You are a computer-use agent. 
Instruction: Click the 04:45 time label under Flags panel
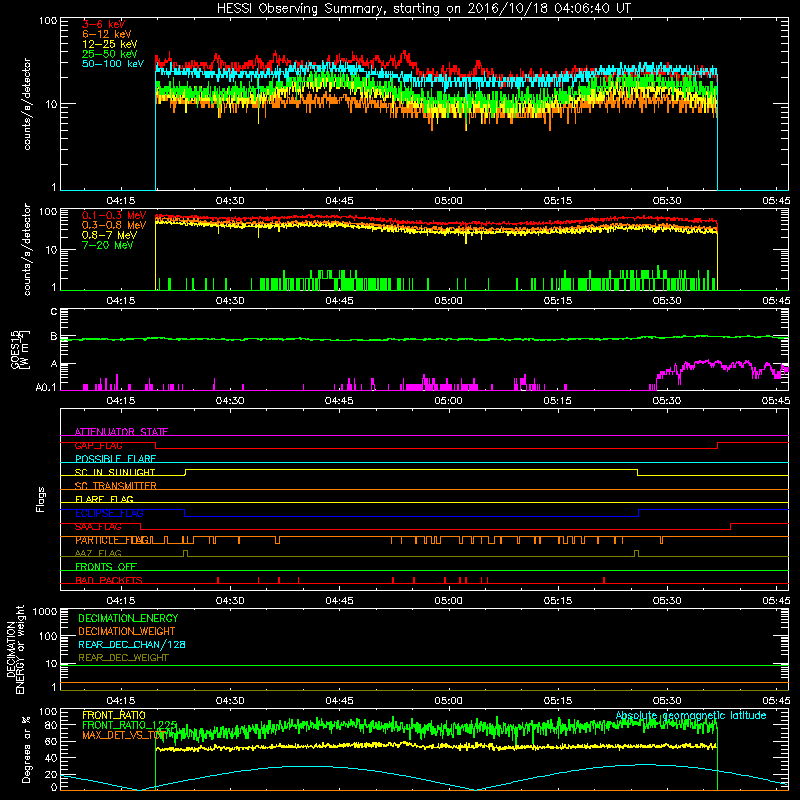[x=339, y=601]
